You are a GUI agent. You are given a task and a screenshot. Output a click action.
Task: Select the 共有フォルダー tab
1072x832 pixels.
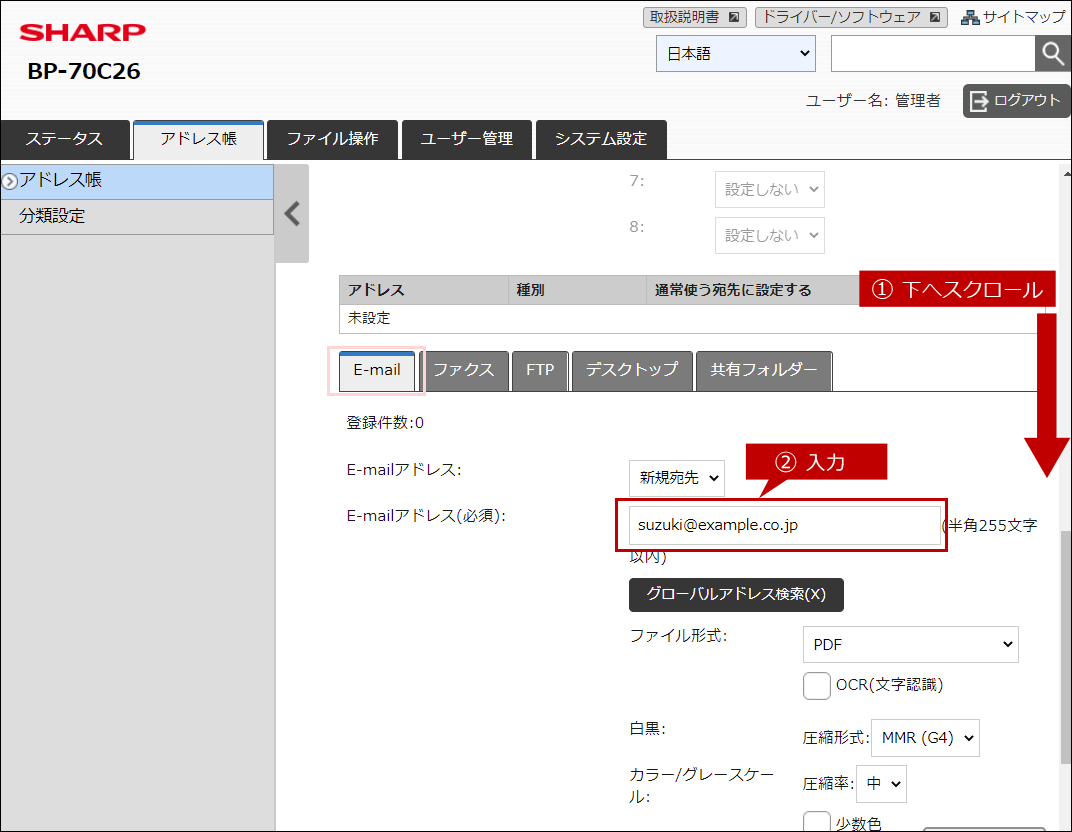764,371
